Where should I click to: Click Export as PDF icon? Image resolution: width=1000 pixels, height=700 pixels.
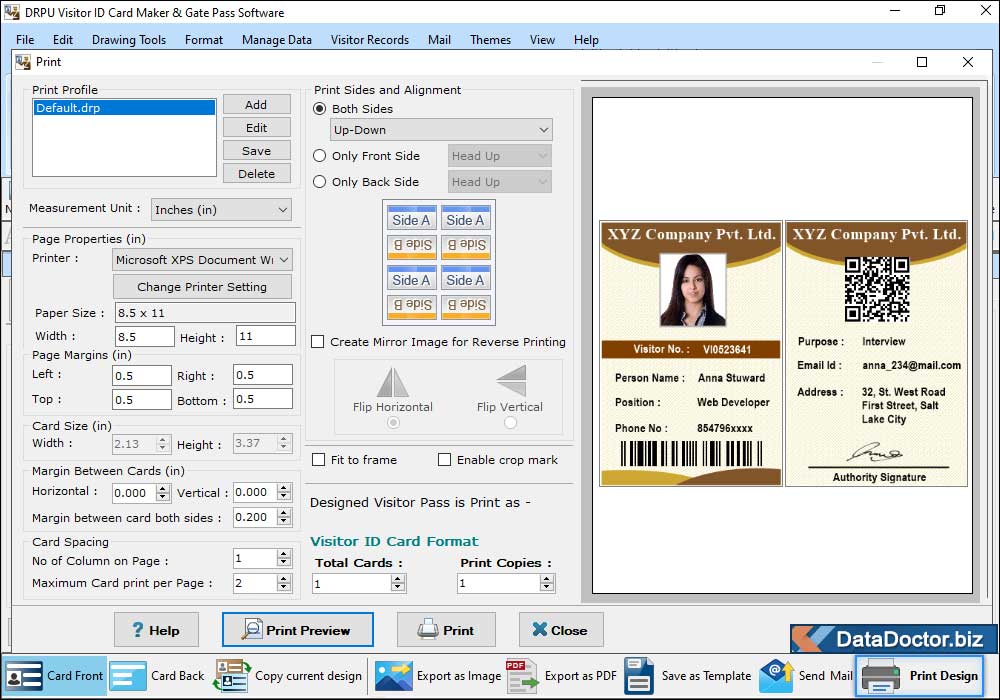click(522, 676)
